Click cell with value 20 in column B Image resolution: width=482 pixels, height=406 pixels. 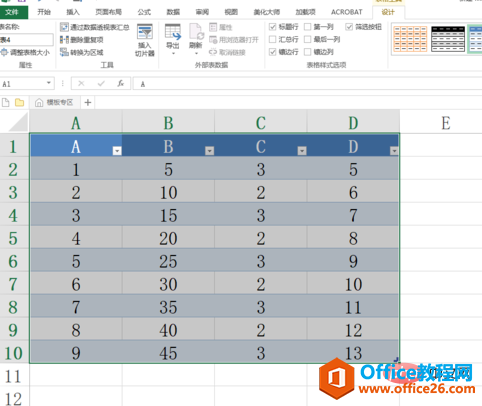tap(168, 238)
